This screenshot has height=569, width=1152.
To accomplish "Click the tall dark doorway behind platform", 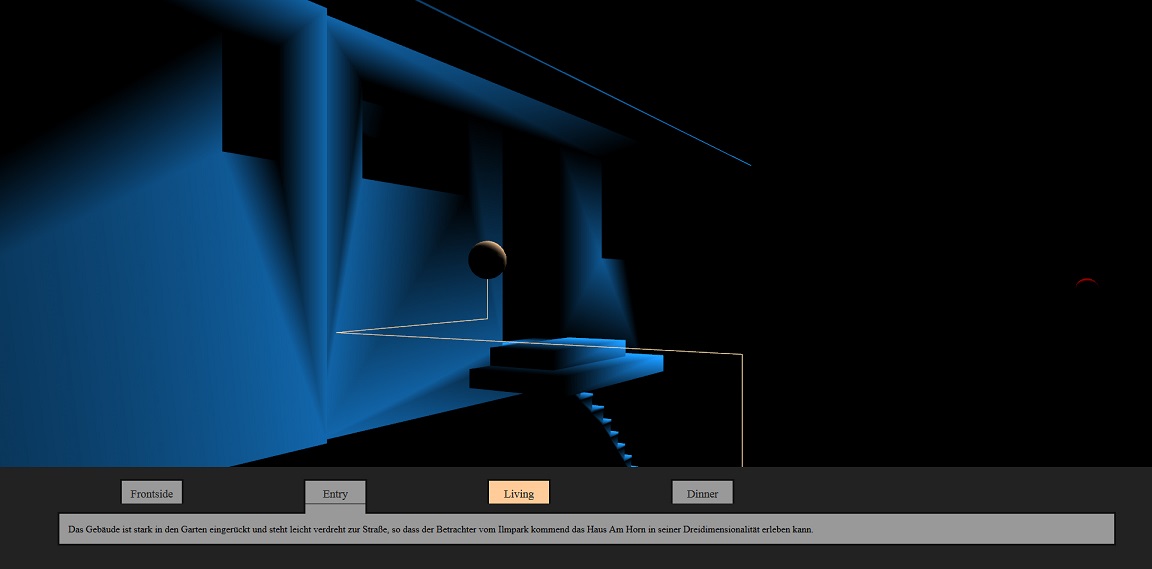I will pos(530,240).
